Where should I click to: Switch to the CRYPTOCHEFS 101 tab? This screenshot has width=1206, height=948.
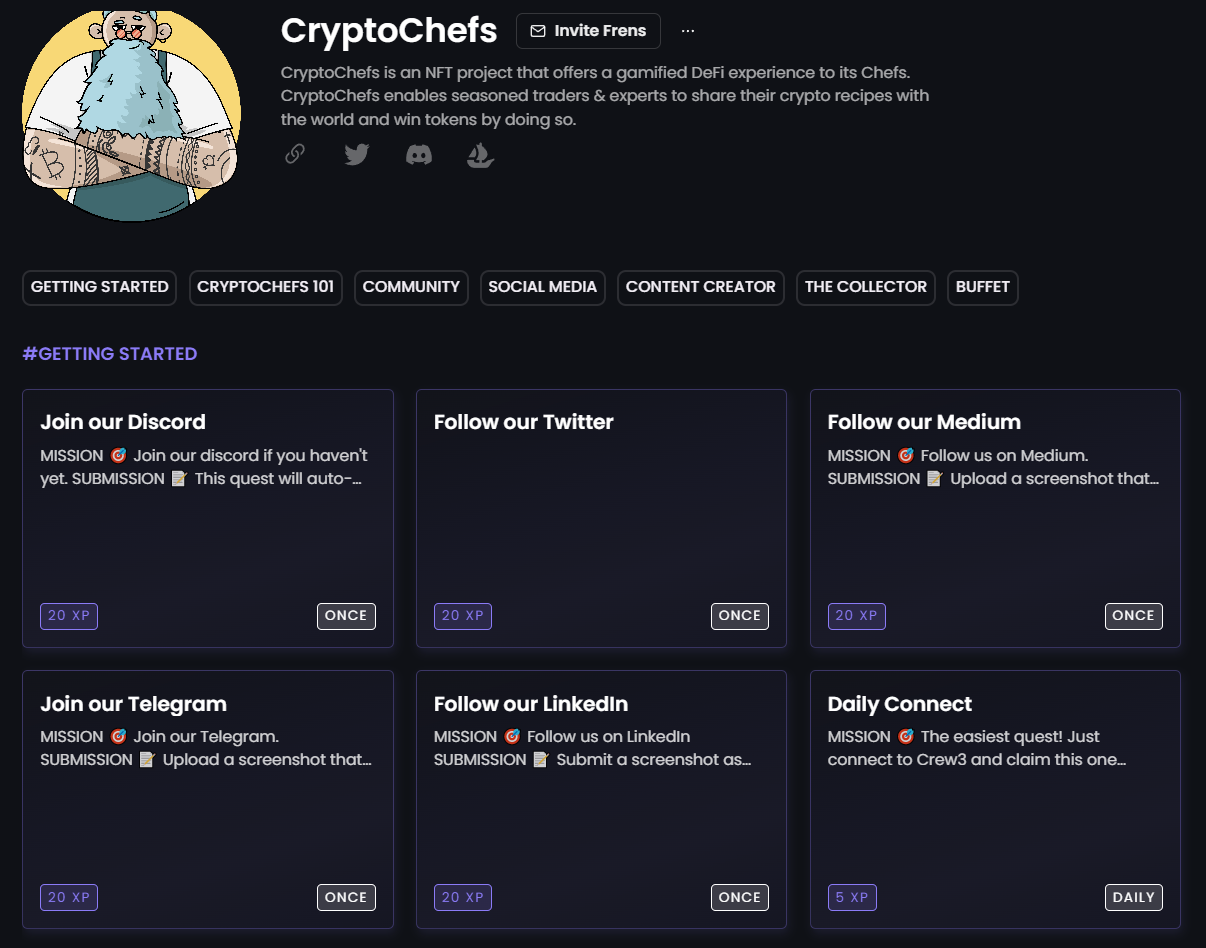(265, 287)
